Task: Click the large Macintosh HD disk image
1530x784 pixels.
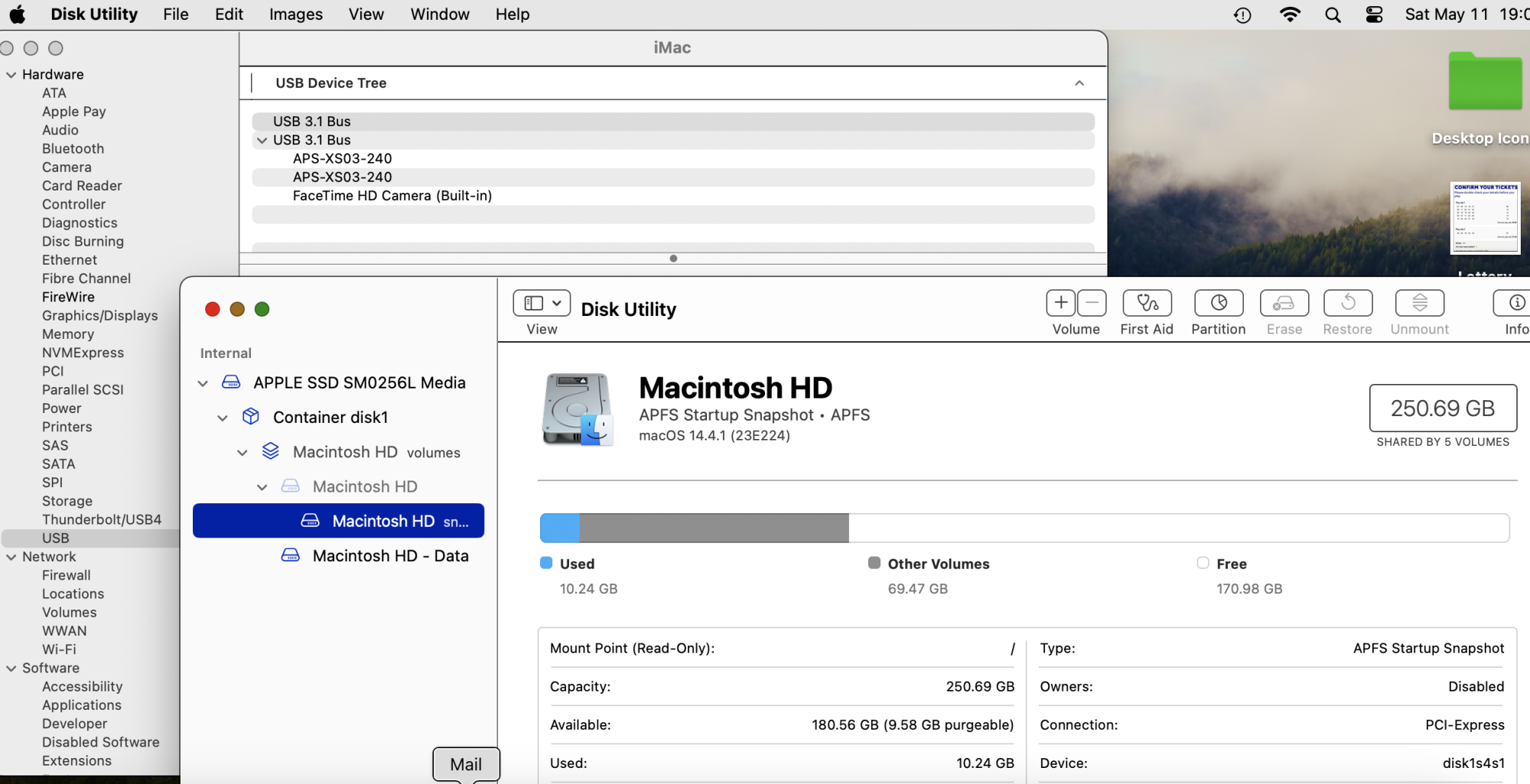Action: pos(578,409)
